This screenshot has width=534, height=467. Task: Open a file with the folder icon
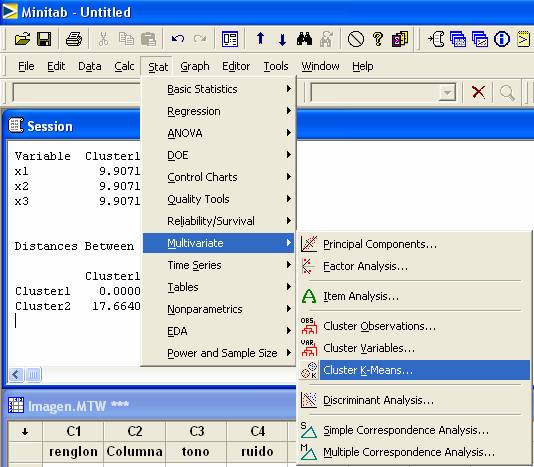click(22, 39)
